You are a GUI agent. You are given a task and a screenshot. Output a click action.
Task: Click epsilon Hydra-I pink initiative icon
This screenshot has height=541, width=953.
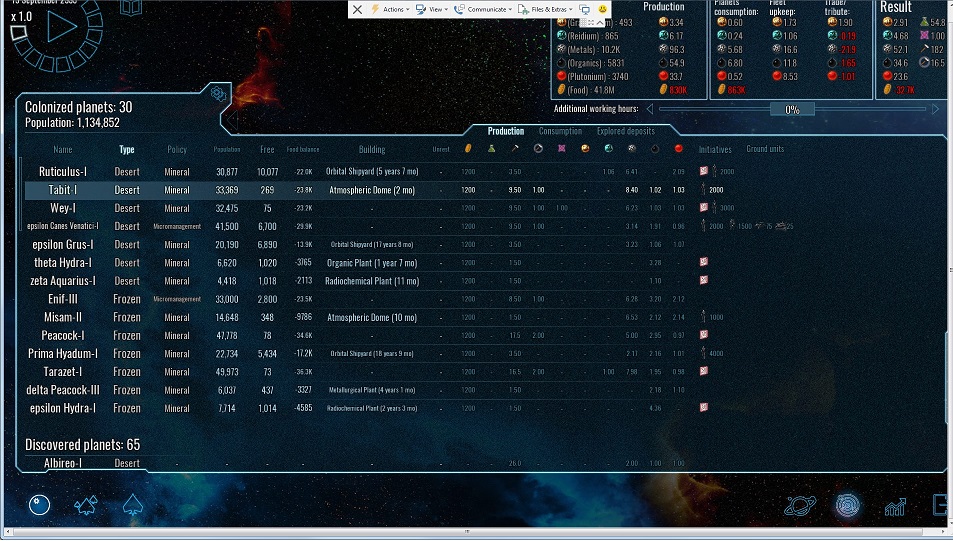coord(703,407)
